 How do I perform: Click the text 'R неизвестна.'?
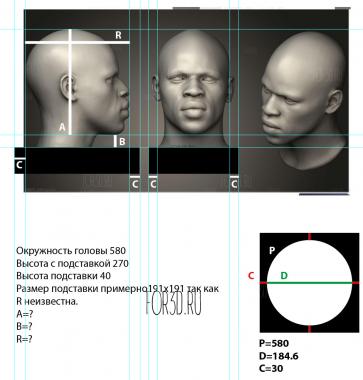point(47,301)
